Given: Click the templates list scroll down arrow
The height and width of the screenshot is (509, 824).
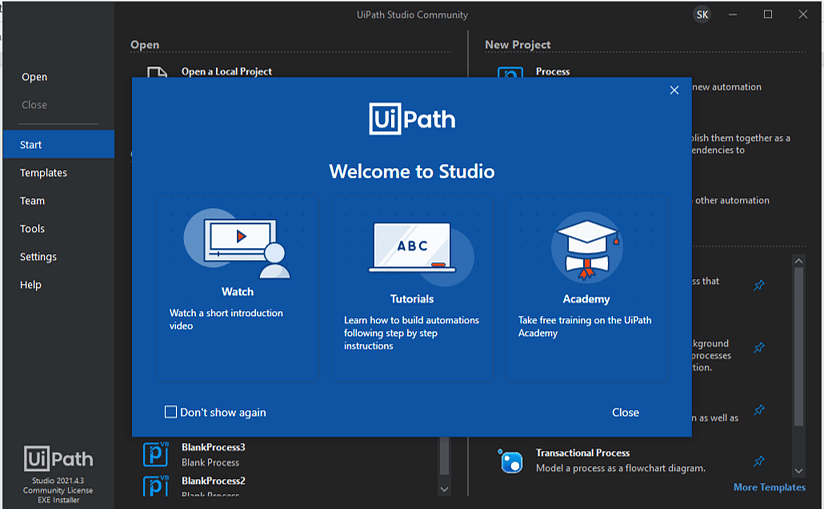Looking at the screenshot, I should coord(799,471).
